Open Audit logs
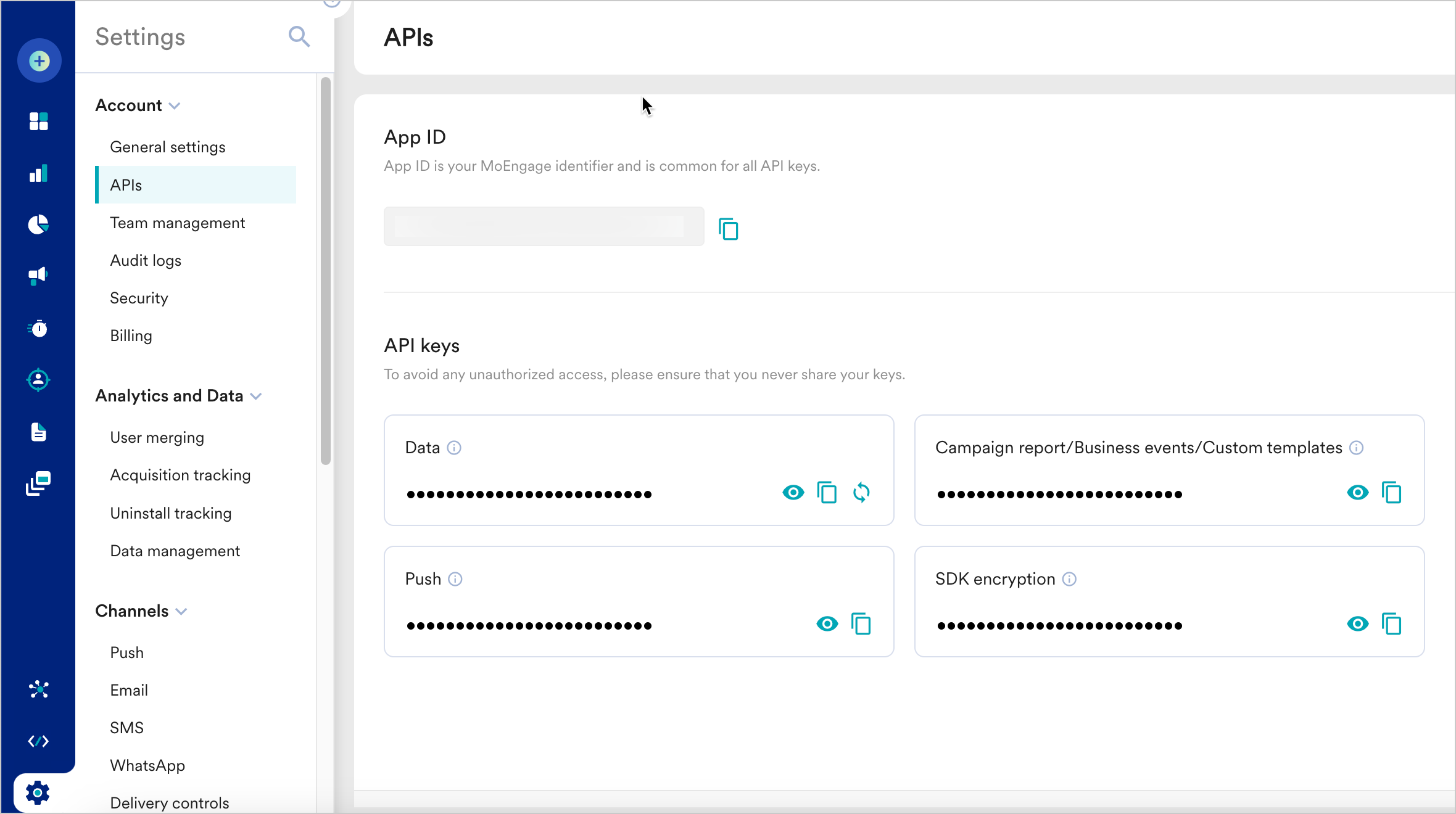The height and width of the screenshot is (814, 1456). (x=146, y=260)
